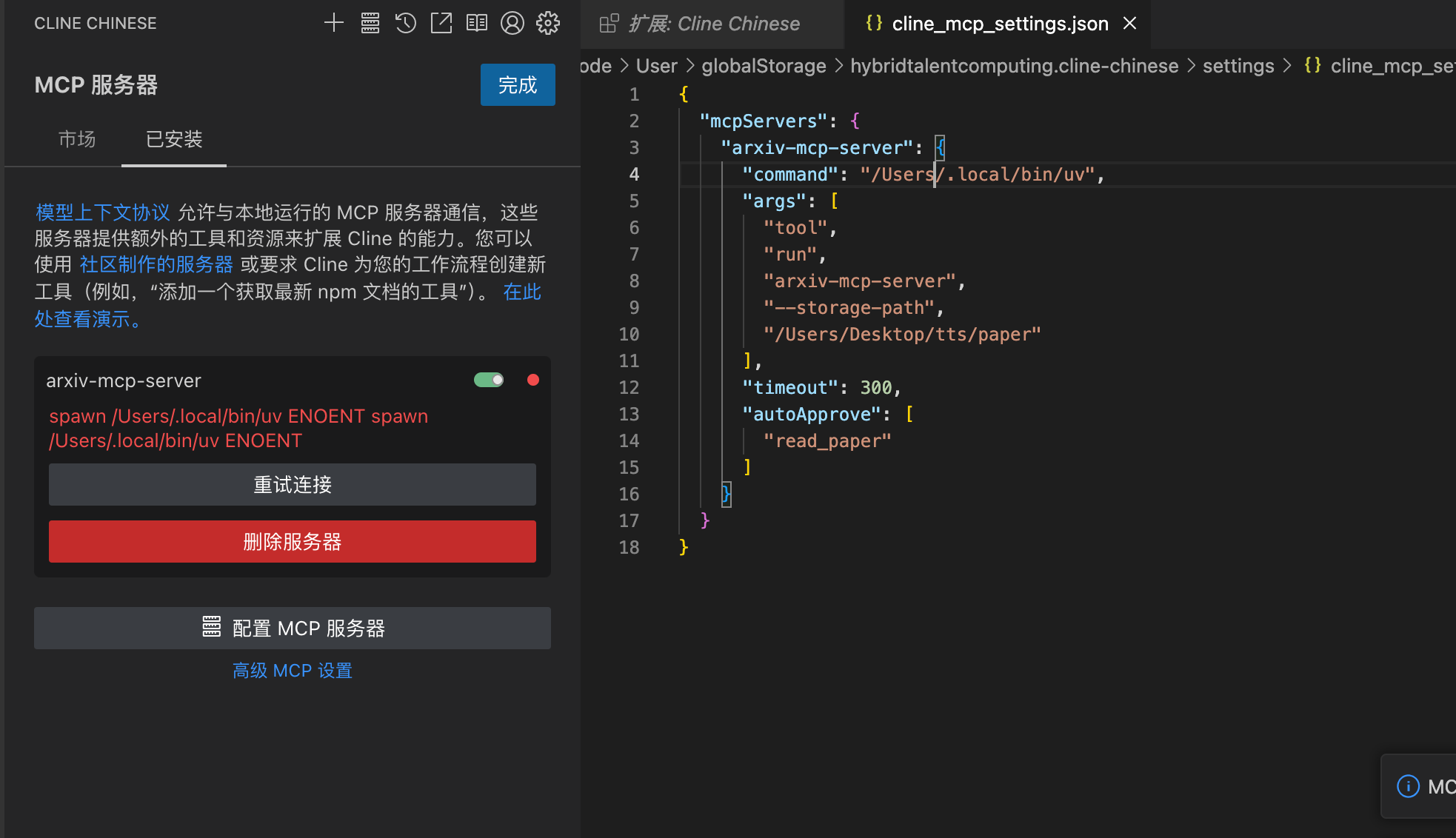Image resolution: width=1456 pixels, height=838 pixels.
Task: Select the 扩展: Cline Chinese editor tab
Action: click(x=713, y=24)
